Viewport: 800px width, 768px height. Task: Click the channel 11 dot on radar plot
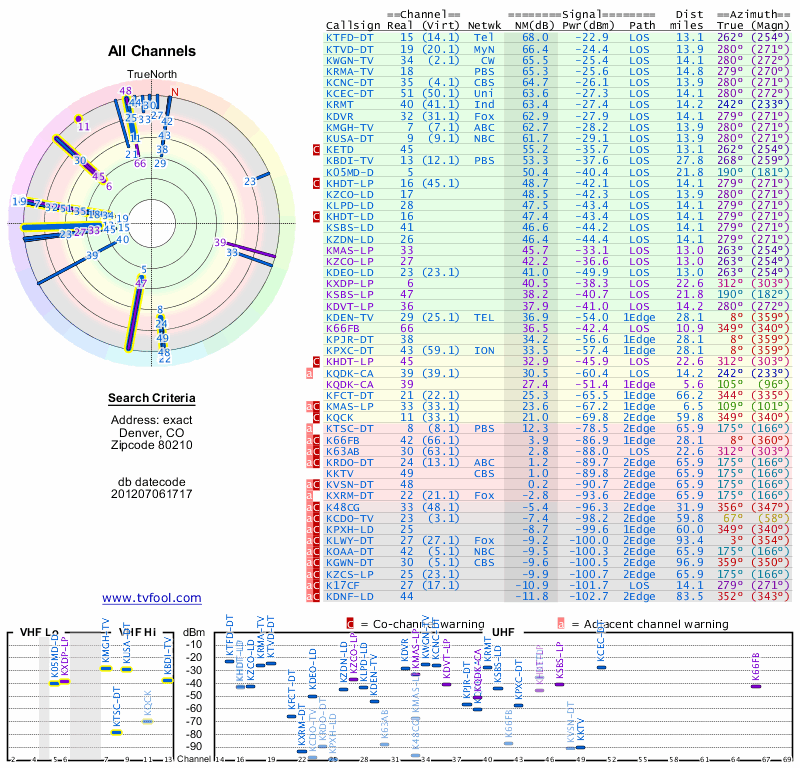78,119
